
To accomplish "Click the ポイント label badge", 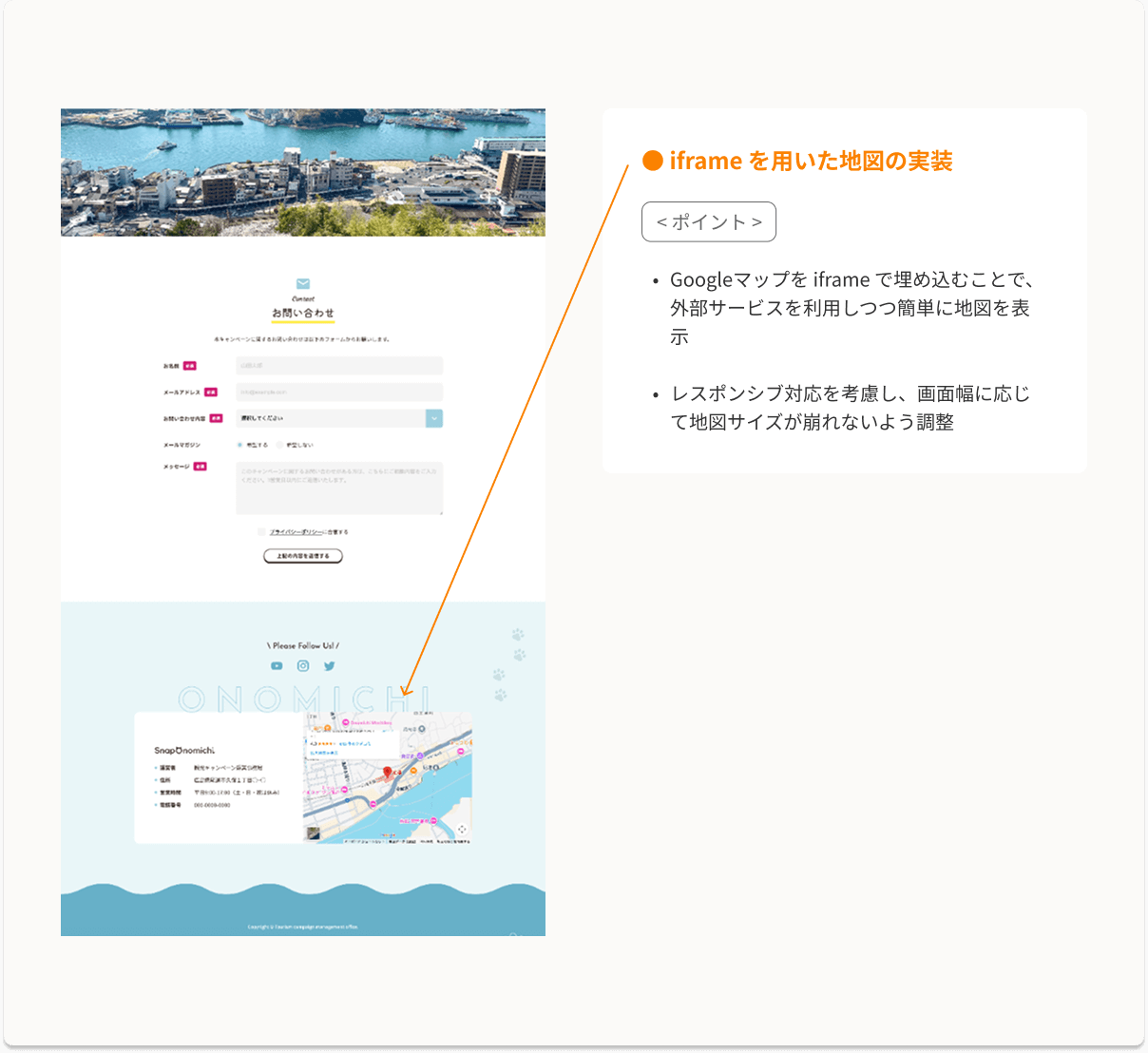I will tap(709, 222).
